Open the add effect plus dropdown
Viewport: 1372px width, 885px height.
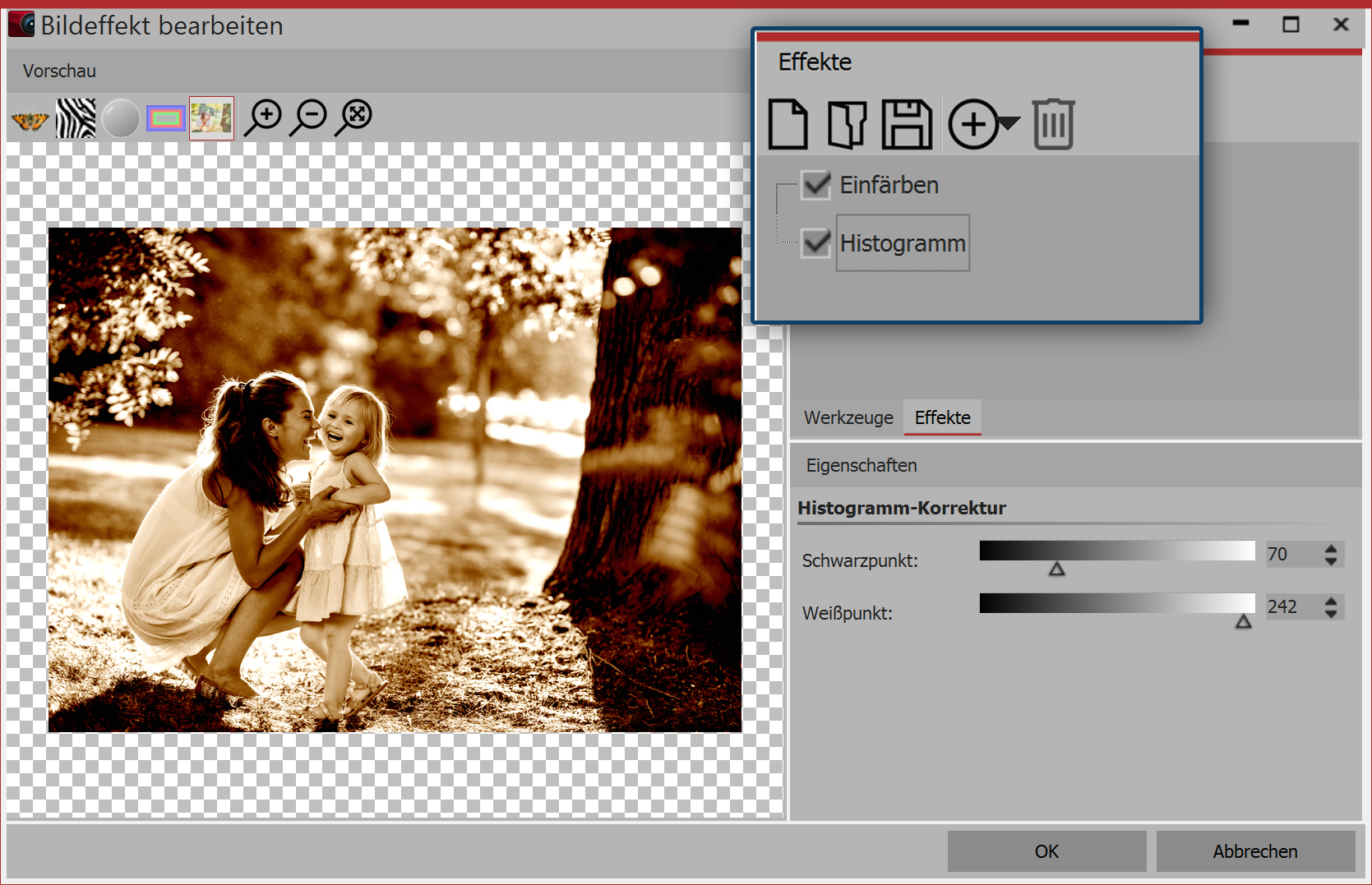coord(984,125)
